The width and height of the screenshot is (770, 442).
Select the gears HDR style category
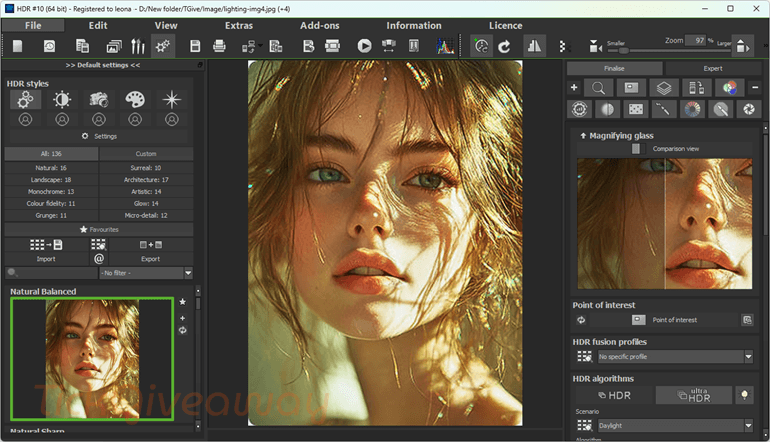[26, 100]
